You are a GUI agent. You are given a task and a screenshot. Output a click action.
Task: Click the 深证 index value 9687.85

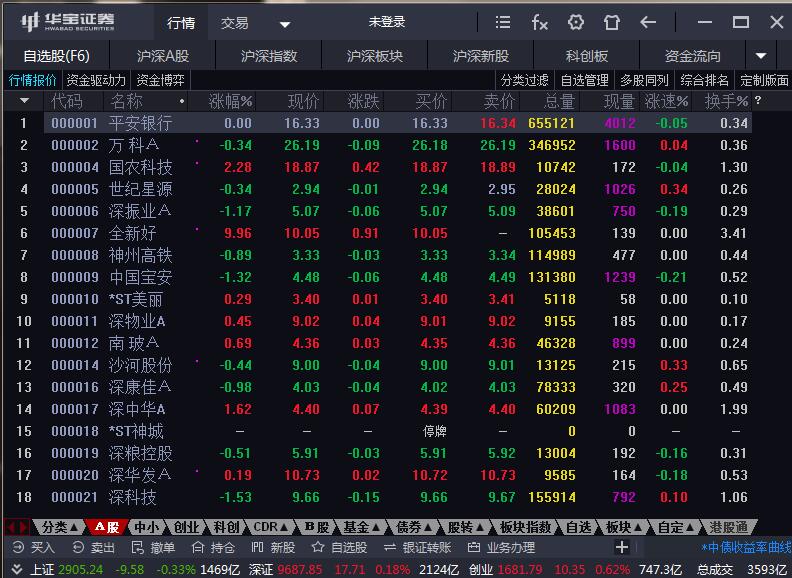(x=300, y=570)
